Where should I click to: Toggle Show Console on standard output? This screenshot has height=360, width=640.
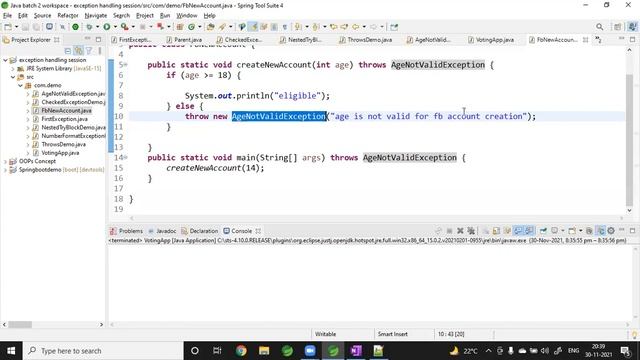click(518, 231)
